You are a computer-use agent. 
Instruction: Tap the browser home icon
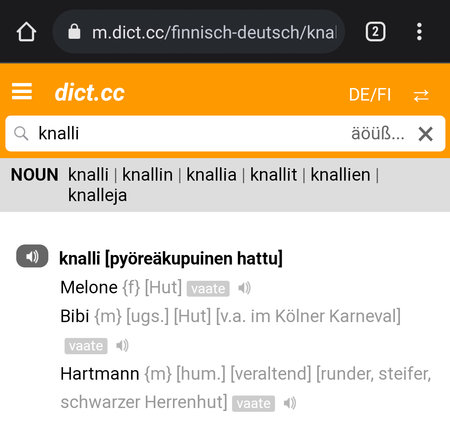[26, 32]
